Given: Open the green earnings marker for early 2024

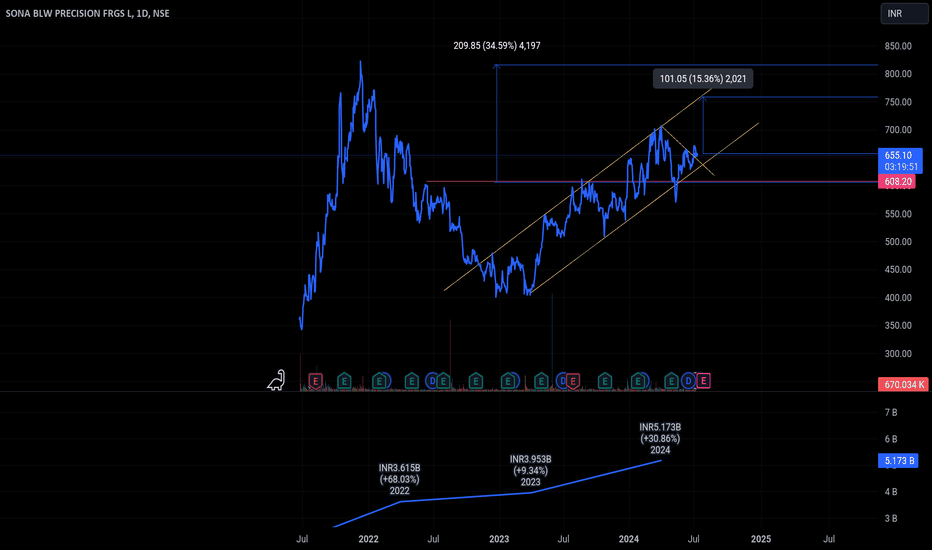Looking at the screenshot, I should (x=638, y=381).
